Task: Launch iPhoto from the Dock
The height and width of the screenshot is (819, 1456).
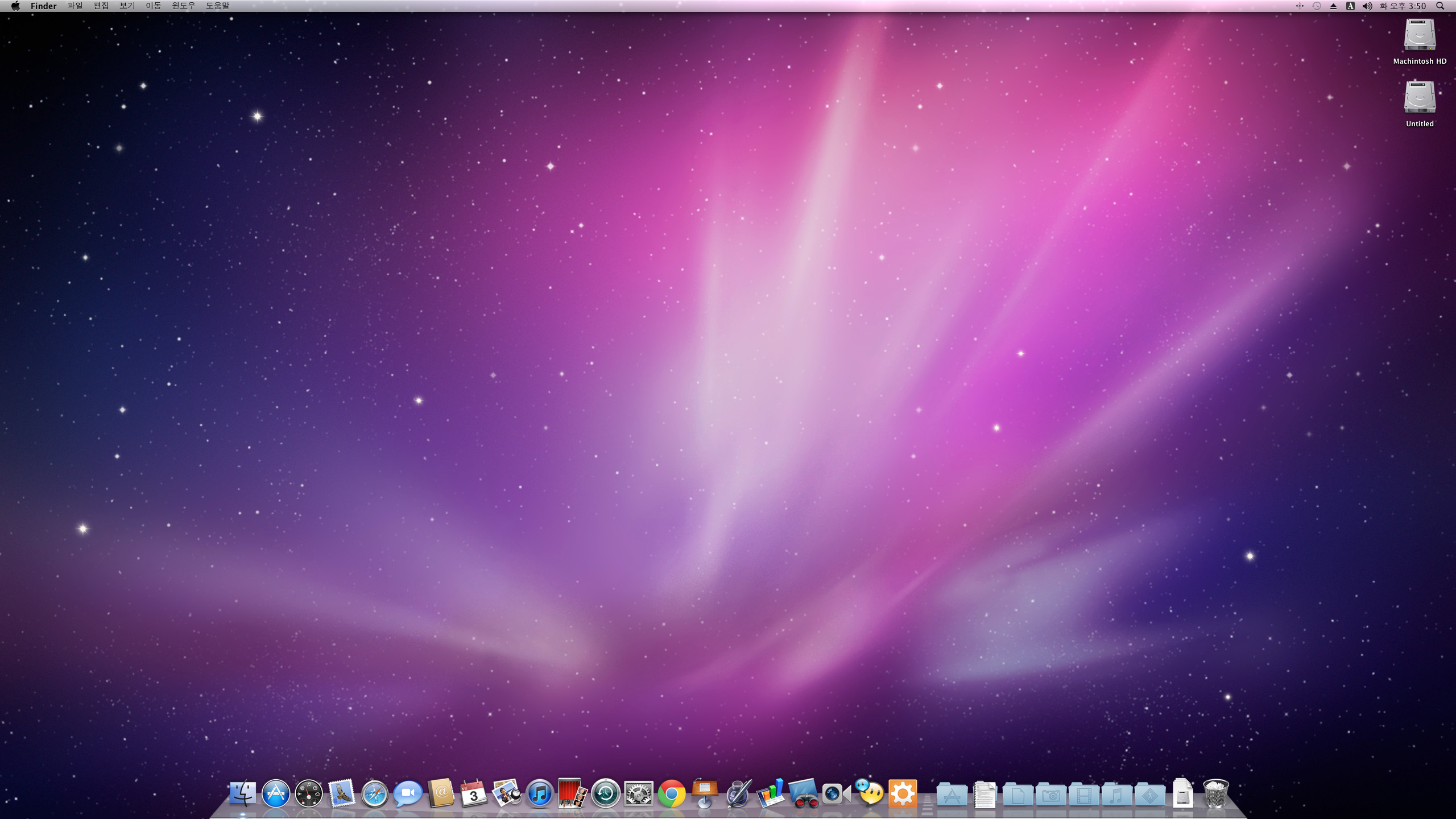Action: (507, 793)
